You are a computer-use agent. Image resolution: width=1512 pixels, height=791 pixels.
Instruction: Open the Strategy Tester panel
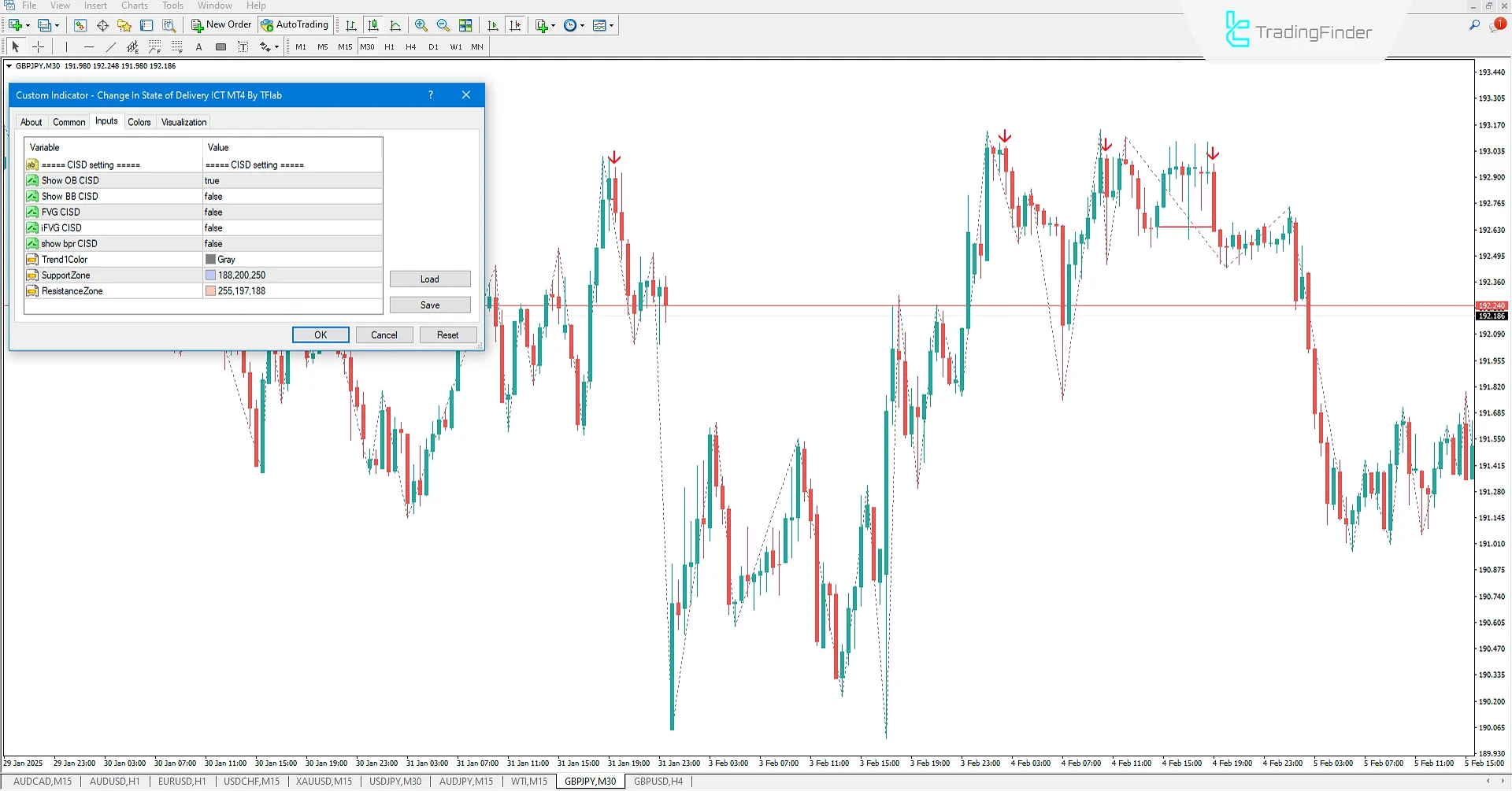[x=169, y=24]
